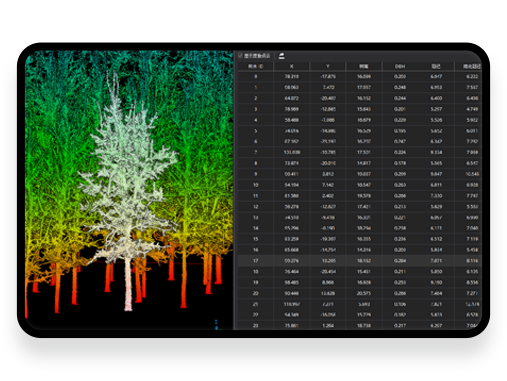Click the white highlighted tree crown in the point cloud

(128, 167)
